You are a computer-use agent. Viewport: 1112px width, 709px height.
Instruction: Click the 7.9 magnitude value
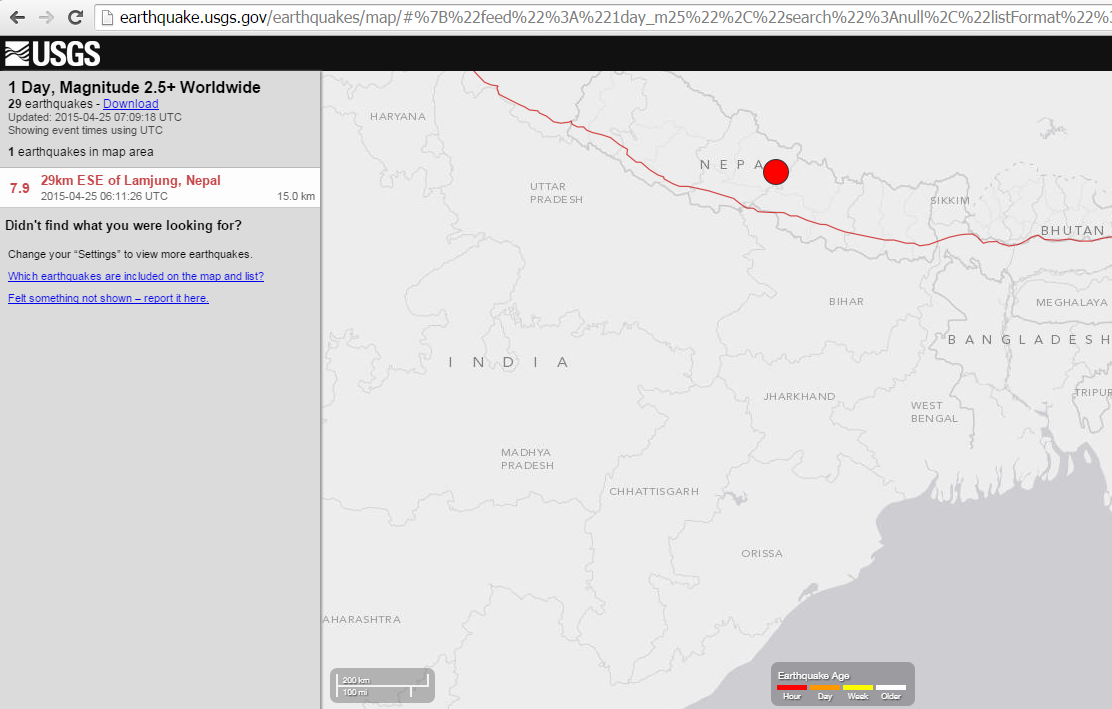pos(20,188)
